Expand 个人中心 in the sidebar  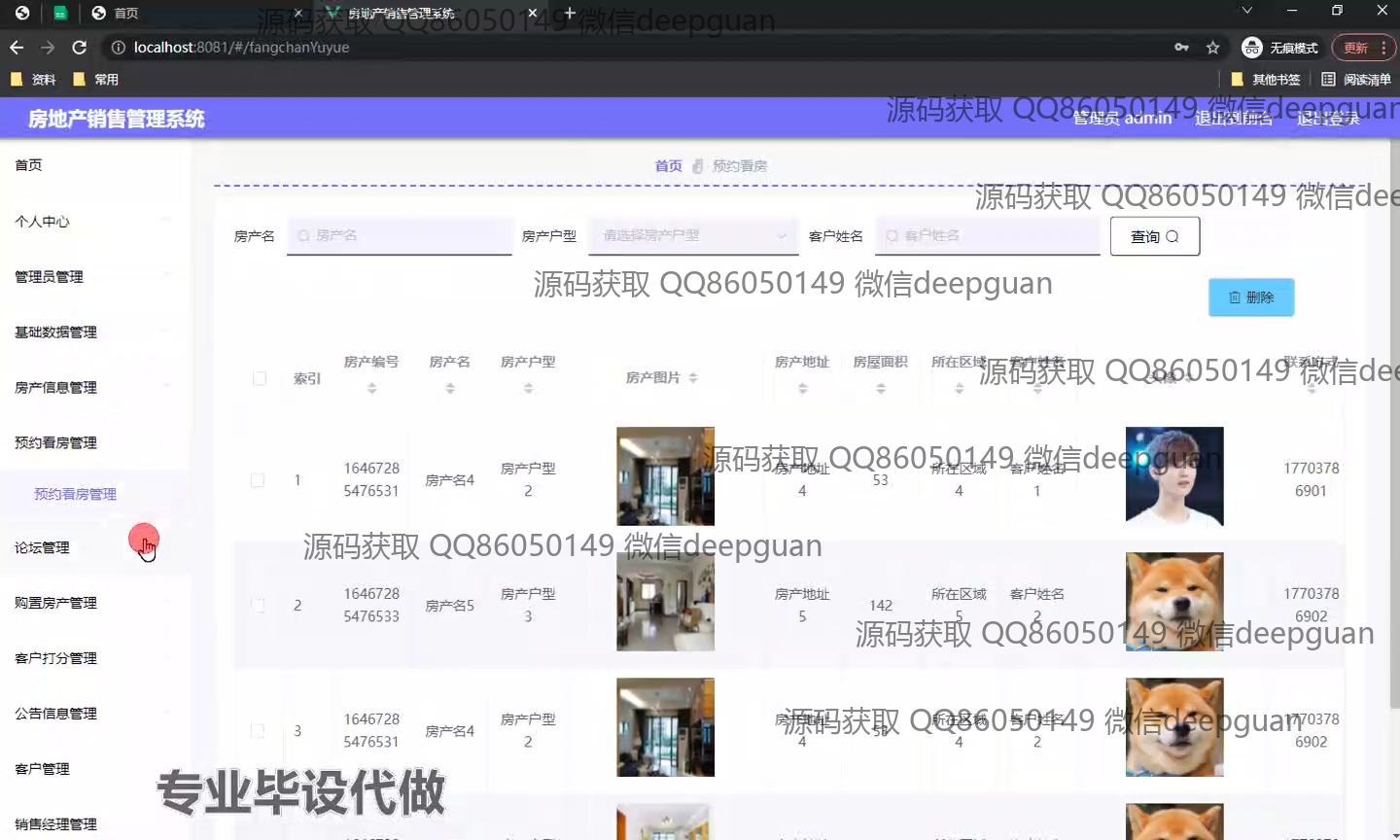click(94, 221)
